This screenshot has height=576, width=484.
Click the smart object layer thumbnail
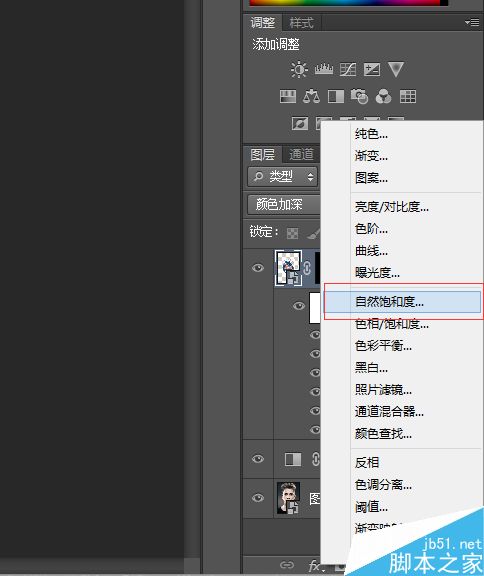point(288,268)
